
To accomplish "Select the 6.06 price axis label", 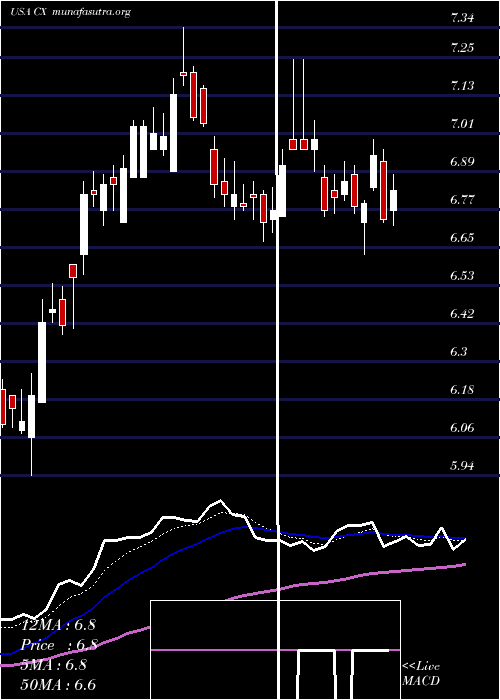I will tap(462, 428).
